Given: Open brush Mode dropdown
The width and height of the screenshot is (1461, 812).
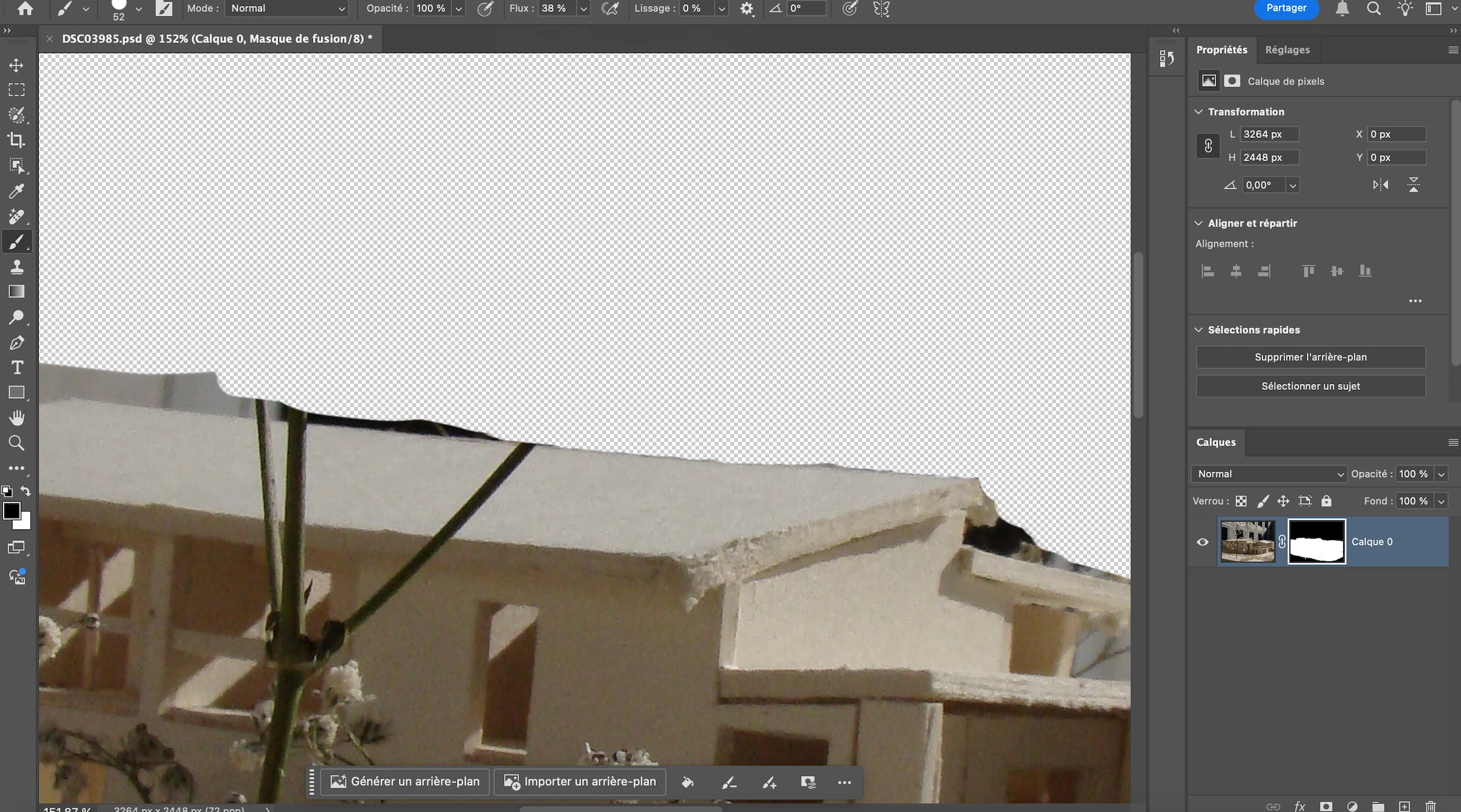Looking at the screenshot, I should click(x=287, y=8).
